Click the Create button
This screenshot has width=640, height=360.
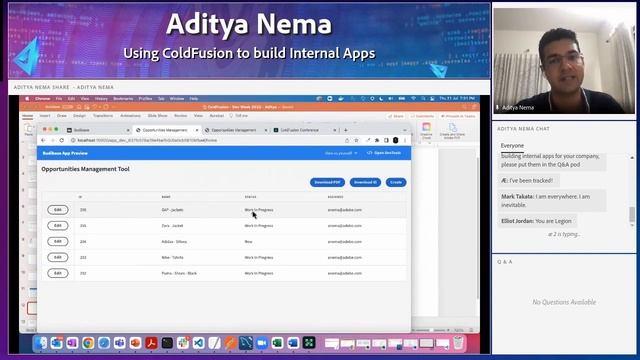[x=396, y=182]
